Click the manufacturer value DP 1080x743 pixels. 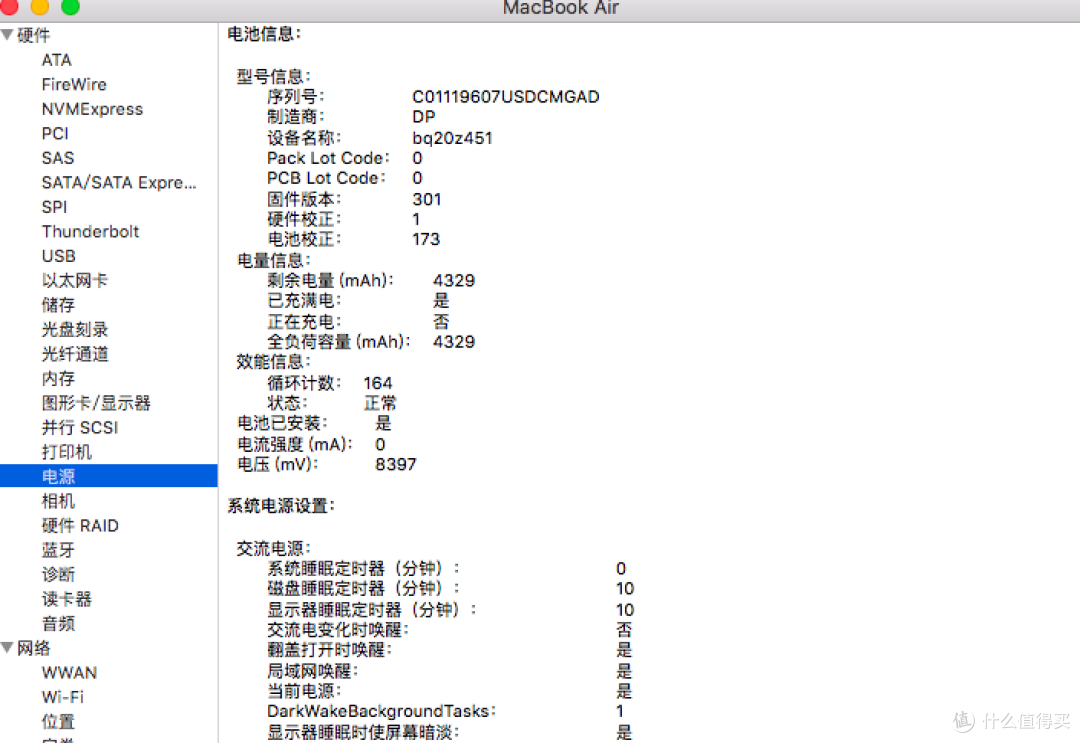[x=424, y=117]
